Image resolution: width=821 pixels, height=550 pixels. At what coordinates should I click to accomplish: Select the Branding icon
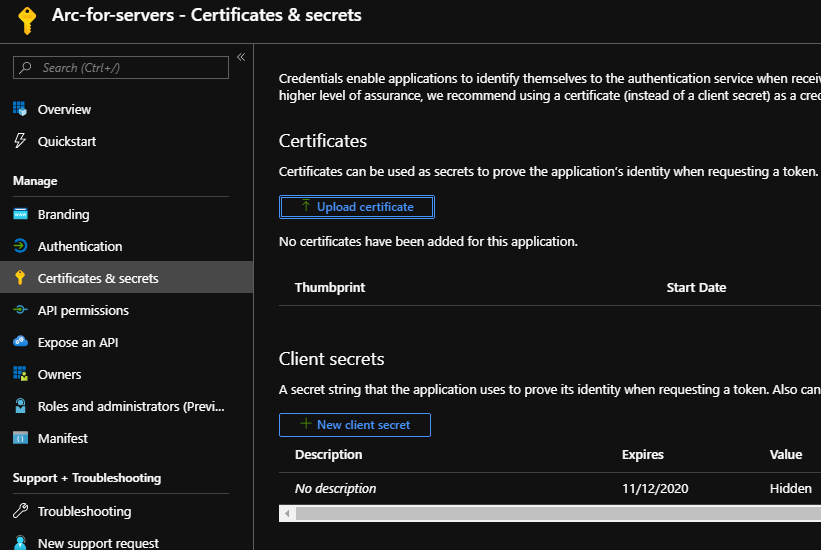tap(20, 214)
